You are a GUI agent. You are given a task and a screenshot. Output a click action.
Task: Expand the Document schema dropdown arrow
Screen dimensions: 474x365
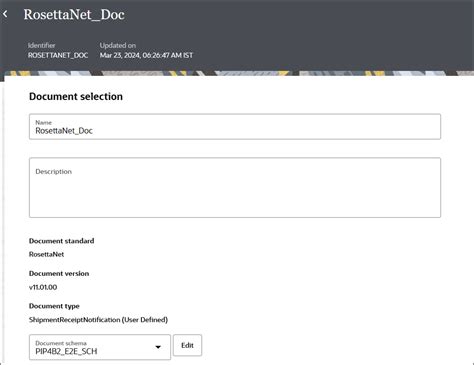(158, 347)
